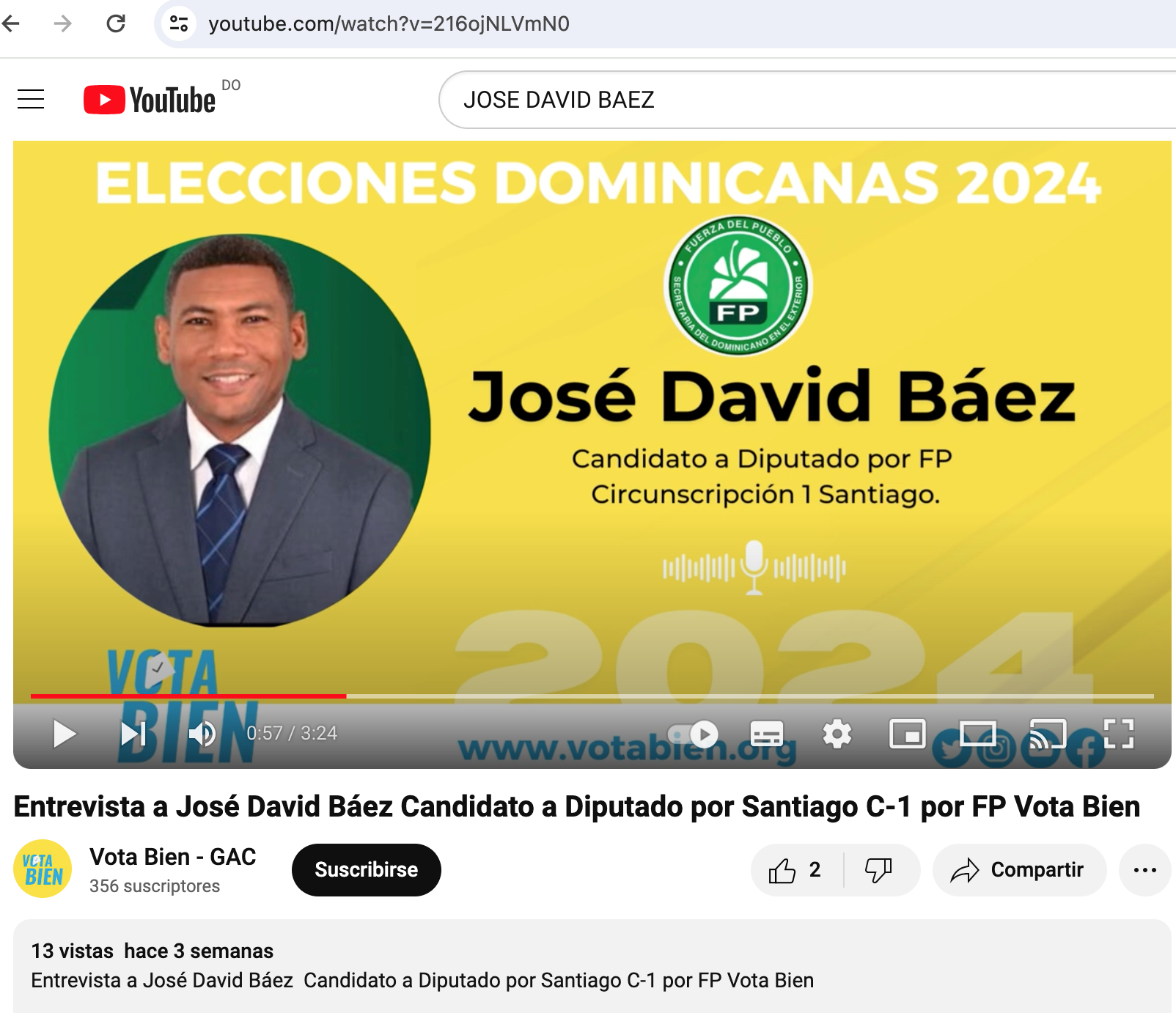Switch to theater mode
The image size is (1176, 1013).
pyautogui.click(x=977, y=734)
